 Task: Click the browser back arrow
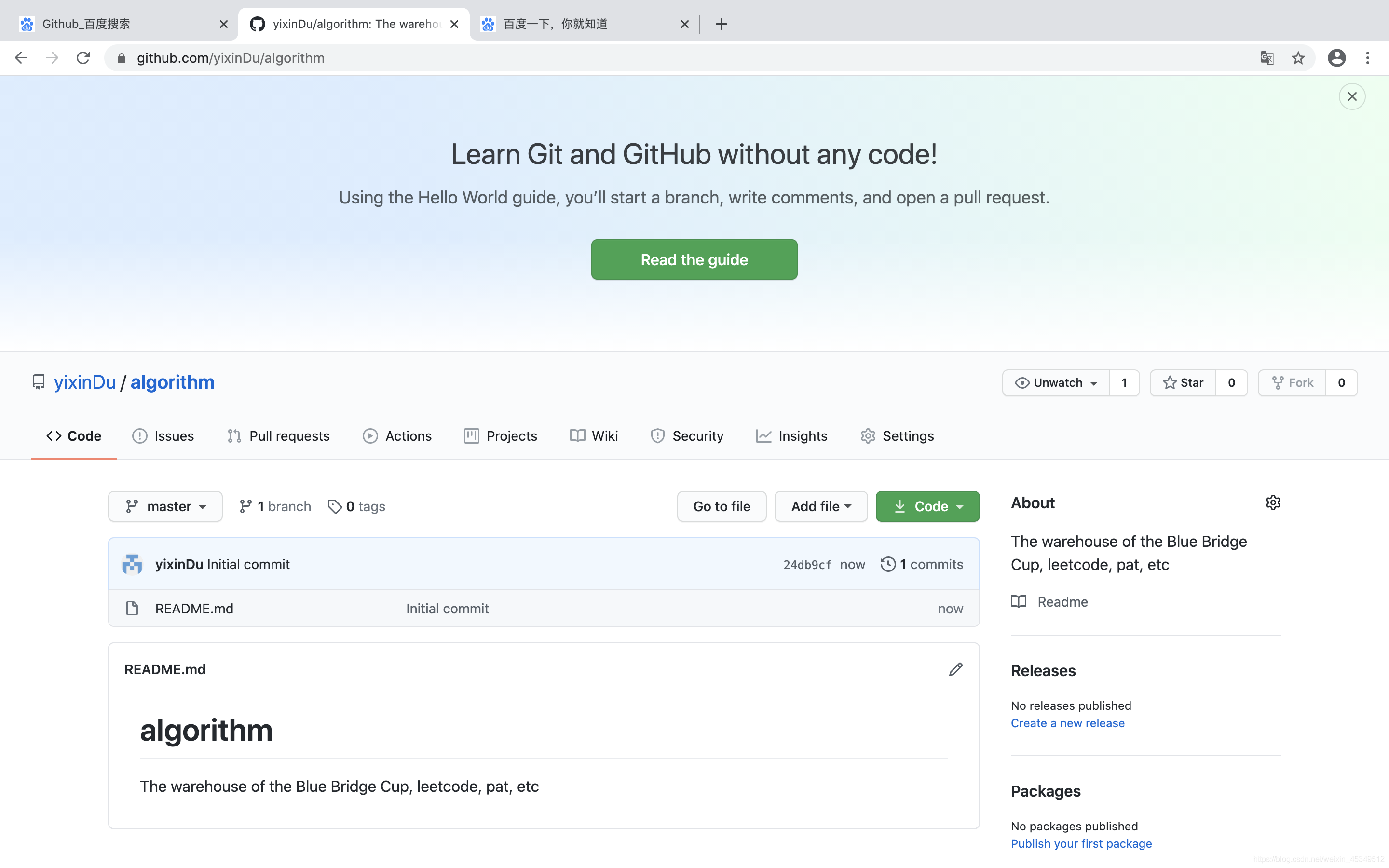pyautogui.click(x=21, y=58)
